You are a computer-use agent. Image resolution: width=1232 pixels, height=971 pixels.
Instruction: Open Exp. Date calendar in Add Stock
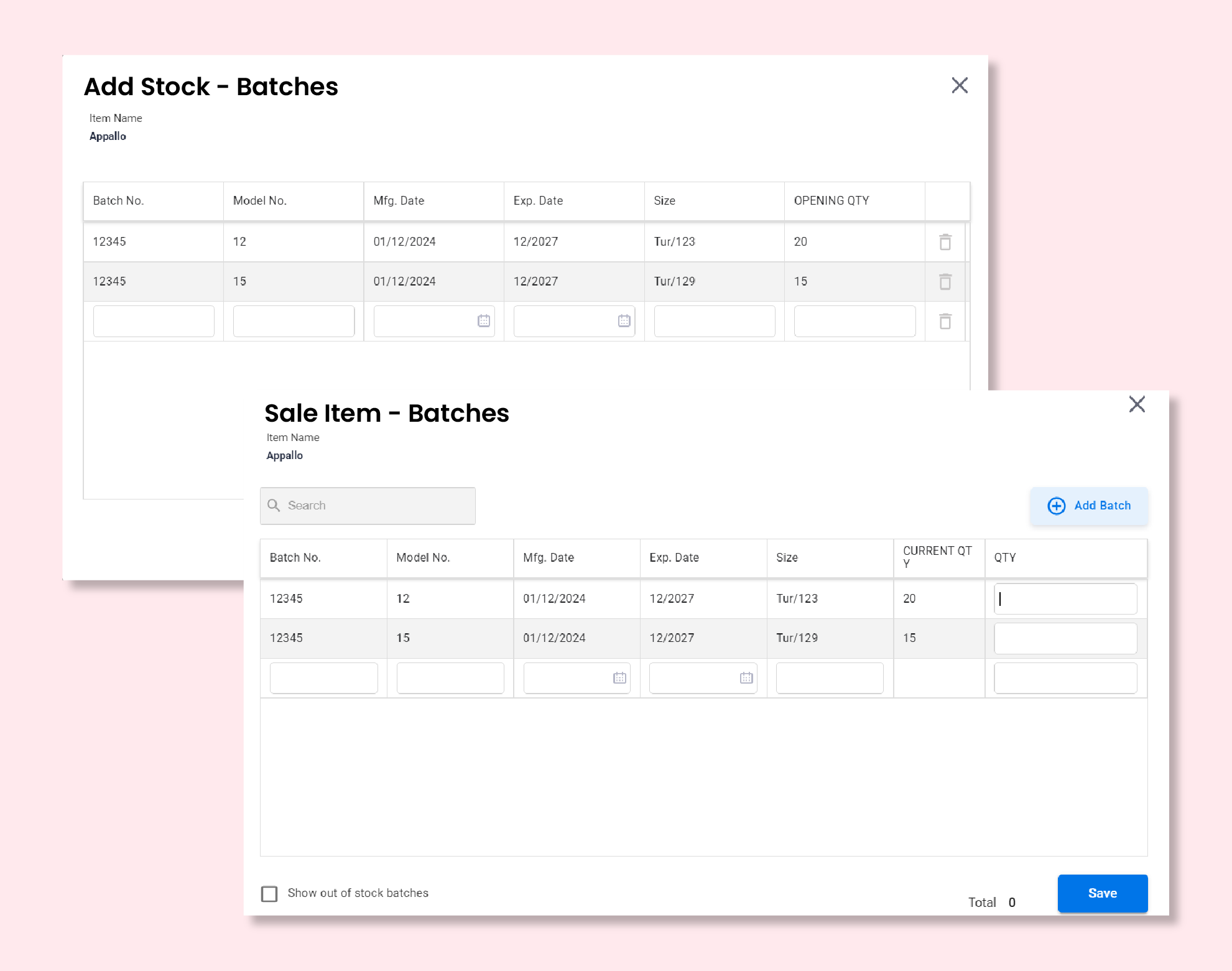pos(624,321)
